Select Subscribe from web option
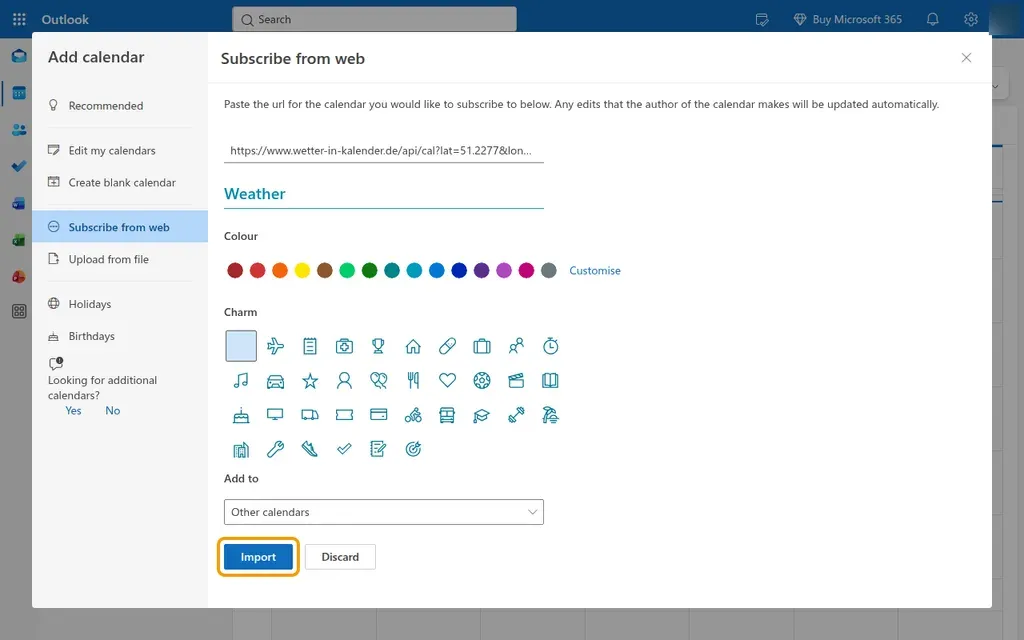 pyautogui.click(x=120, y=227)
